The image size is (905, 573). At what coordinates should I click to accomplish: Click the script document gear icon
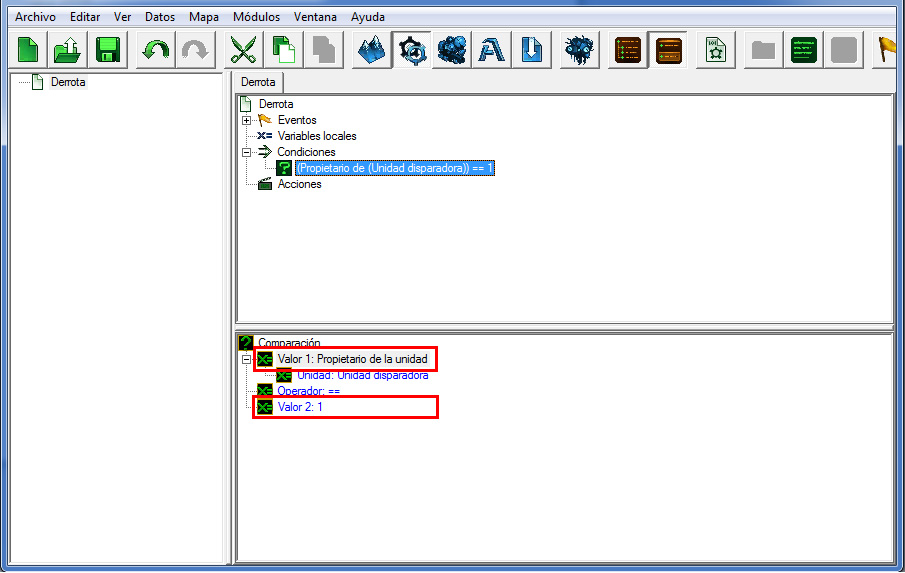[x=716, y=50]
